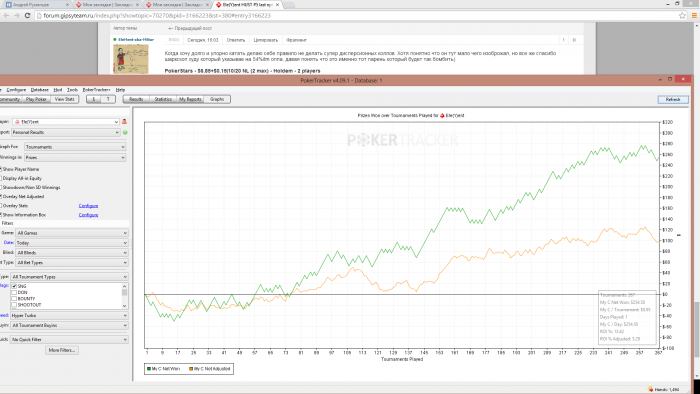Viewport: 700px width, 394px height.
Task: Open the Help menu
Action: (120, 90)
